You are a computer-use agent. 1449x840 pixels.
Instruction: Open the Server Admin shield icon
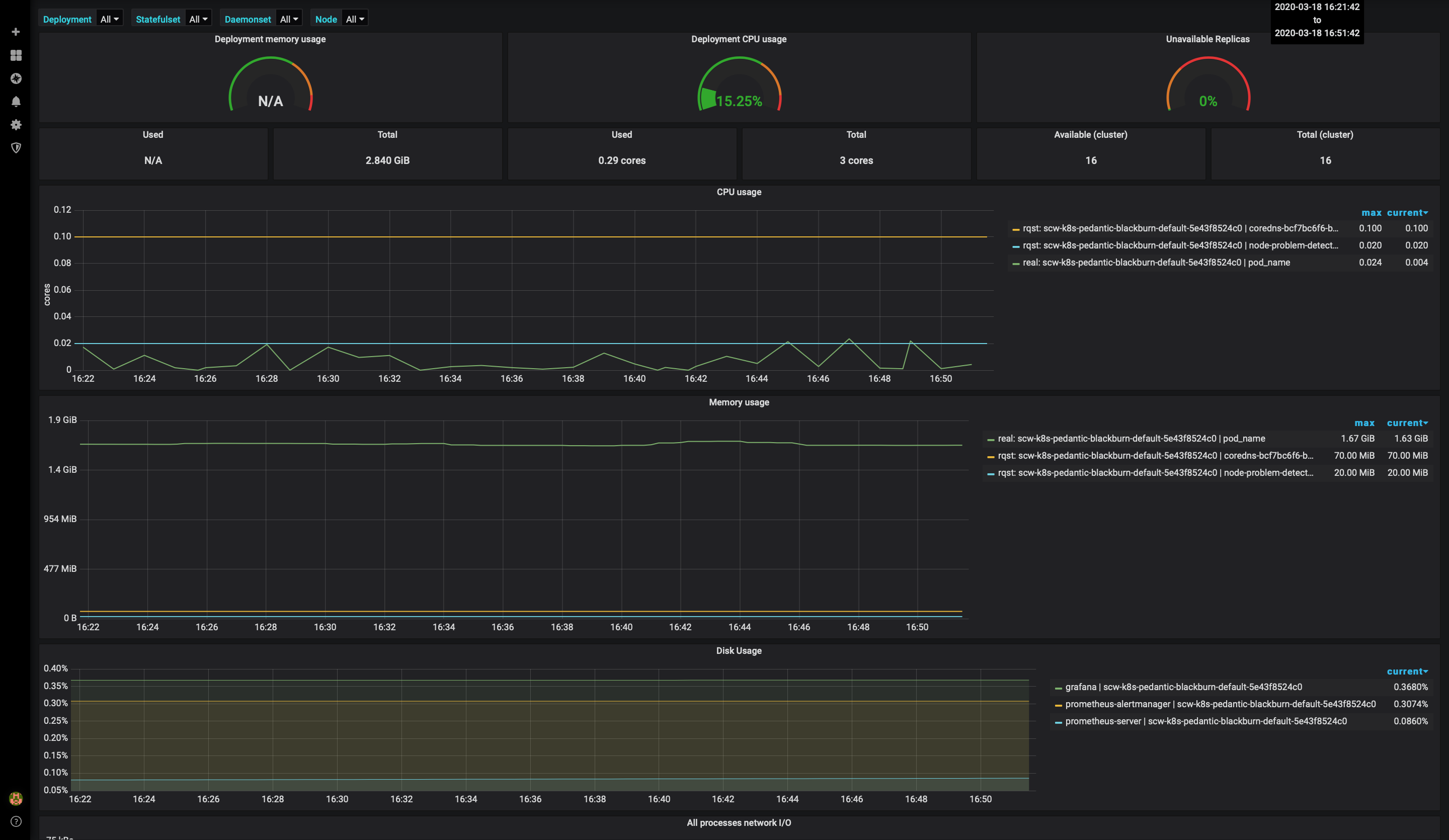[x=16, y=148]
